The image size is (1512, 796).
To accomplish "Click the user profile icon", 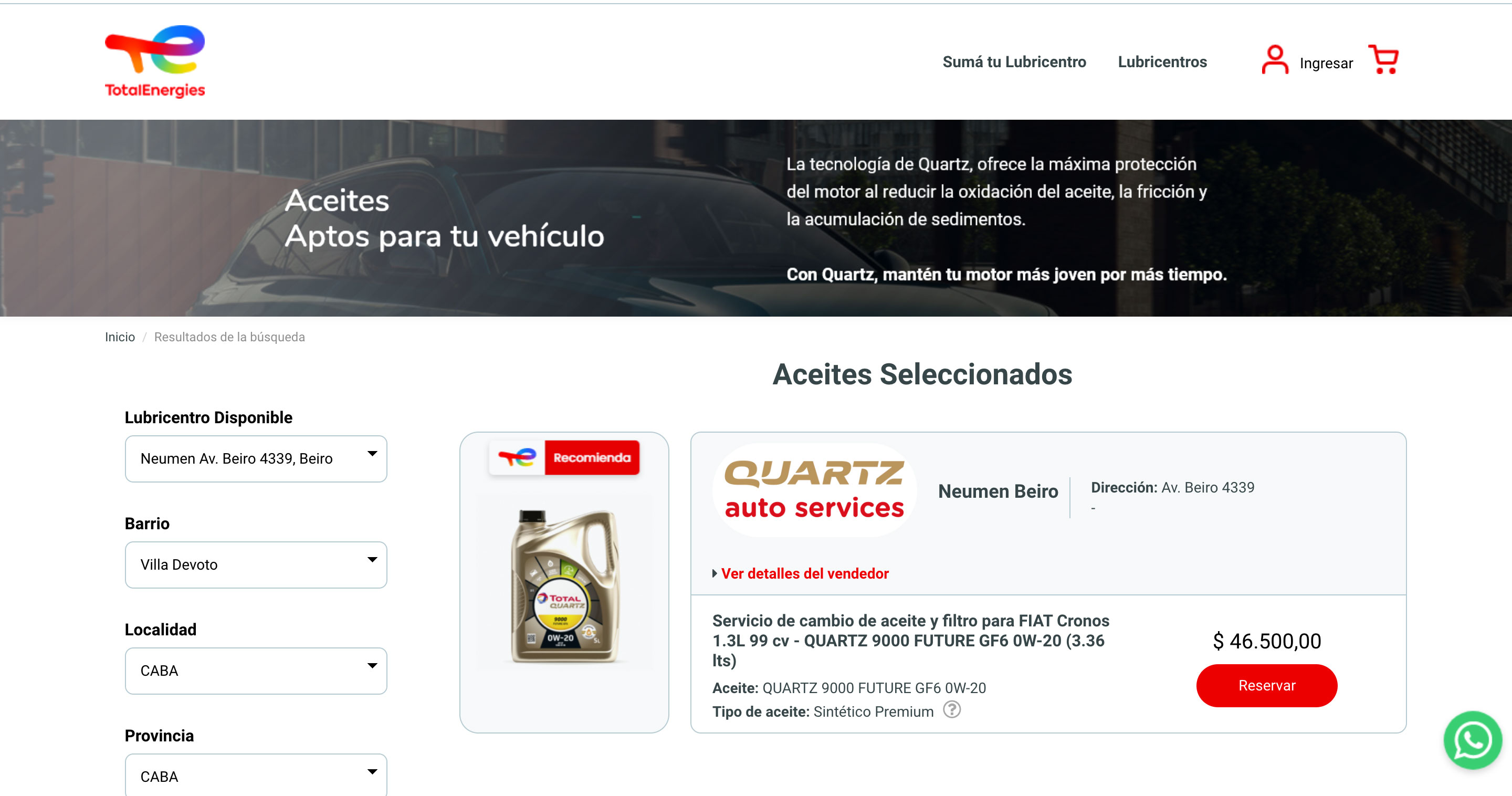I will tap(1275, 60).
